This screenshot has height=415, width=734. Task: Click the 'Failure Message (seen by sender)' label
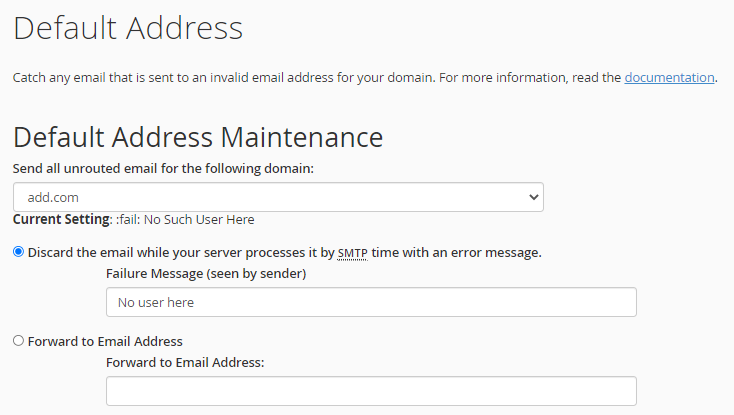[x=205, y=273]
